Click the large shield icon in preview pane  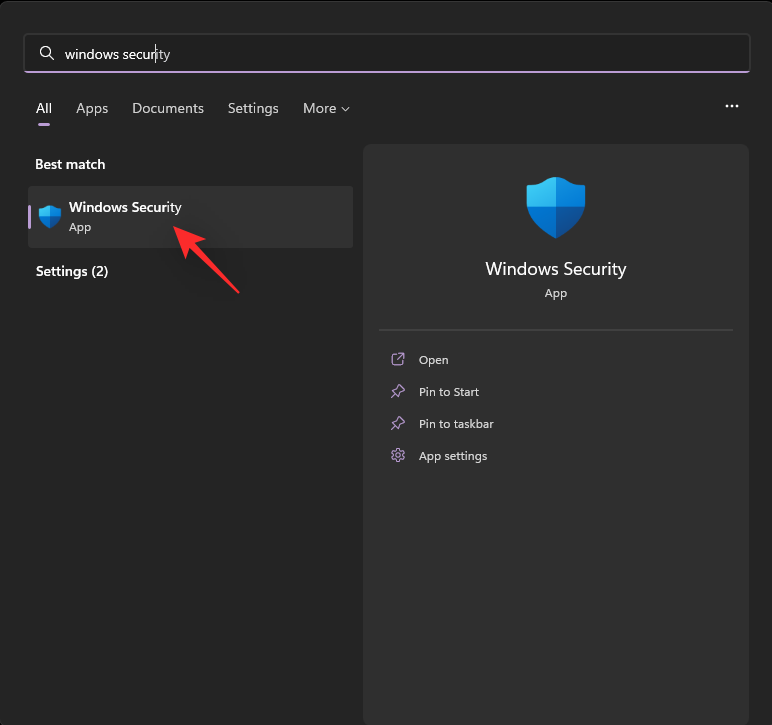pyautogui.click(x=556, y=207)
